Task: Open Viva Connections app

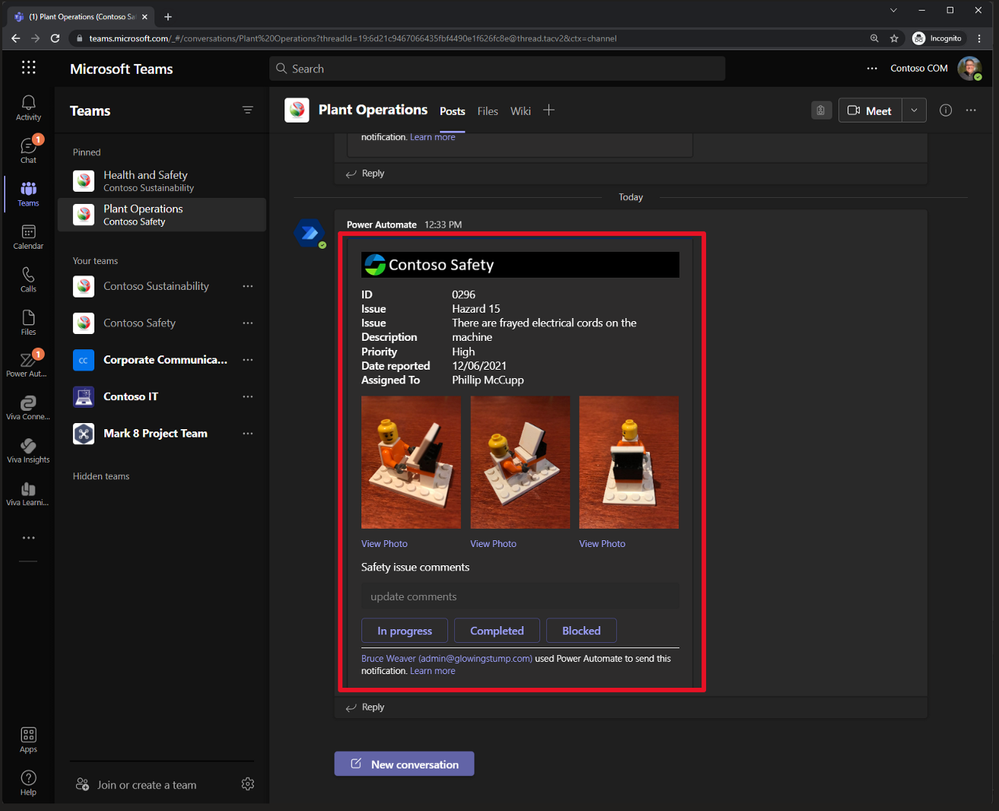Action: (28, 408)
